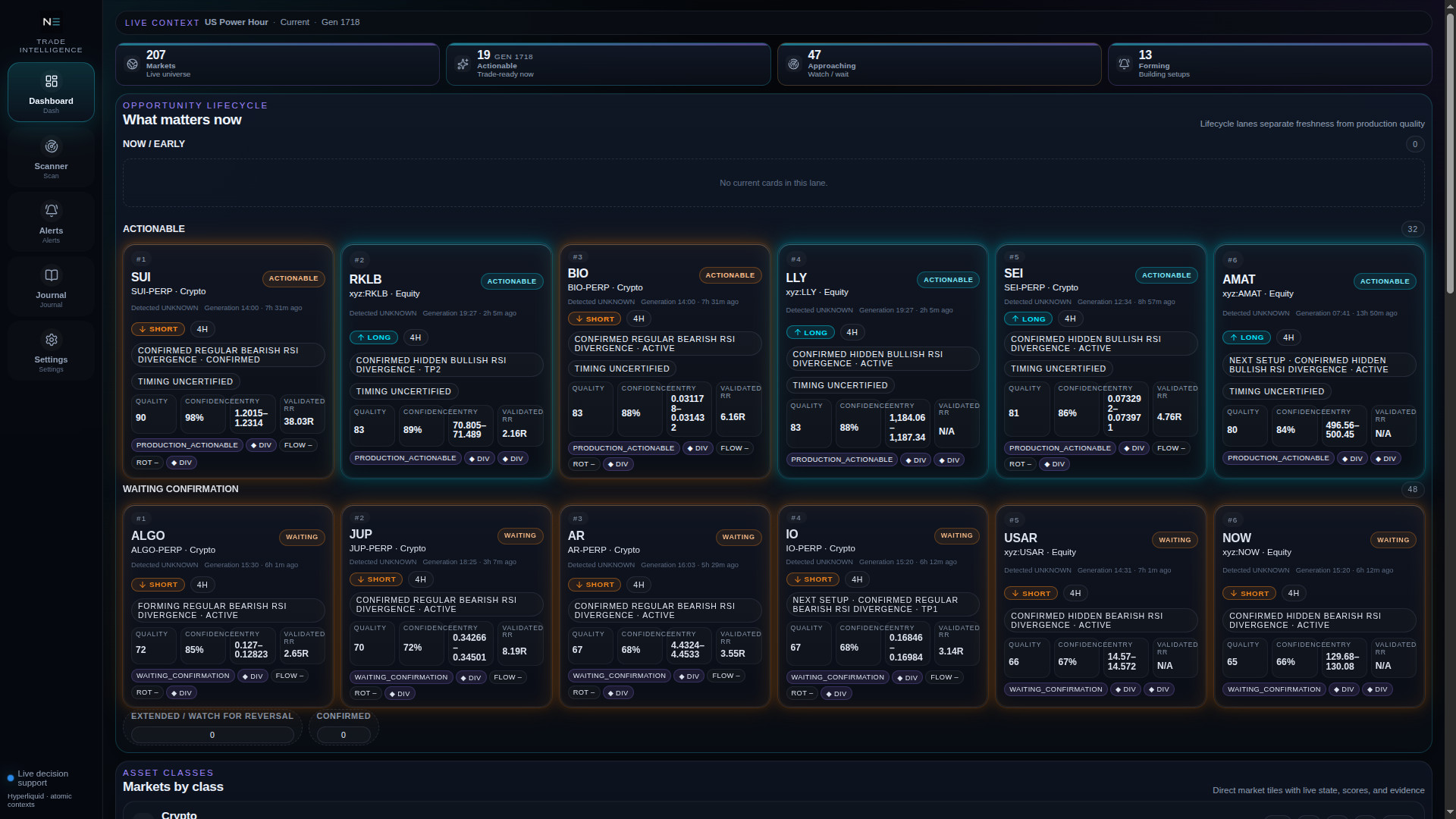Viewport: 1456px width, 819px height.
Task: Open the 19 Actionable trade-ready tile
Action: (x=608, y=64)
